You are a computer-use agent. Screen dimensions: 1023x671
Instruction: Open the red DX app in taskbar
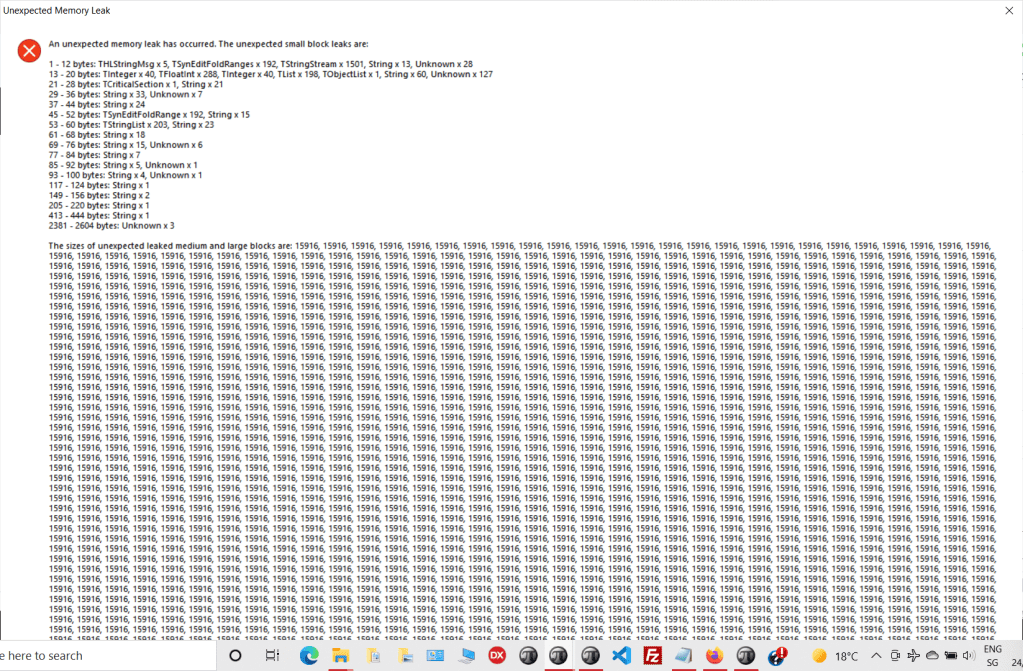tap(496, 656)
